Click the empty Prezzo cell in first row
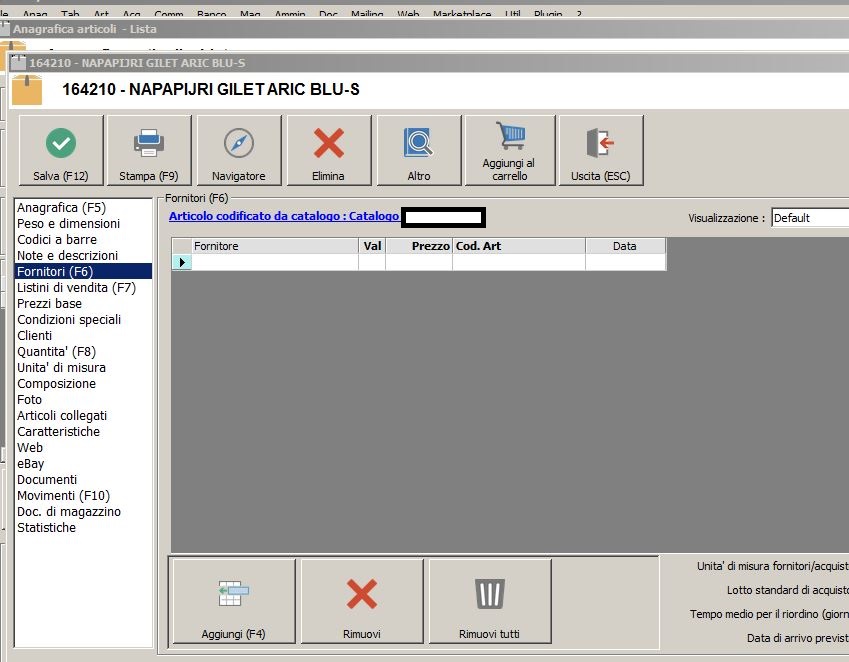 click(419, 262)
